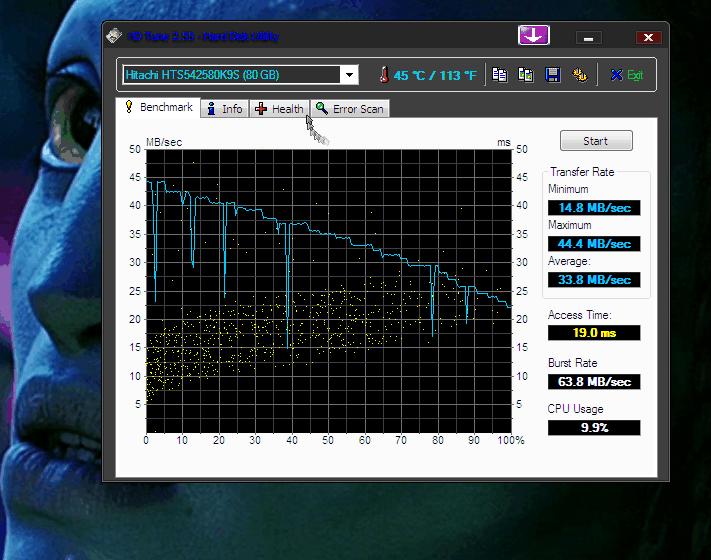Minimize the HD Tune window
Screen dimensions: 711x560
pyautogui.click(x=589, y=38)
